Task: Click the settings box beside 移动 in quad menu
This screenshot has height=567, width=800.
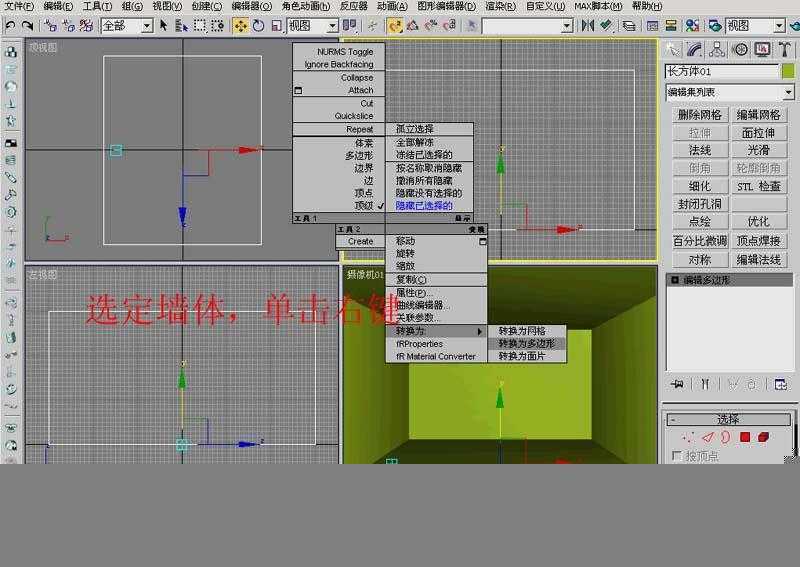Action: pos(483,241)
